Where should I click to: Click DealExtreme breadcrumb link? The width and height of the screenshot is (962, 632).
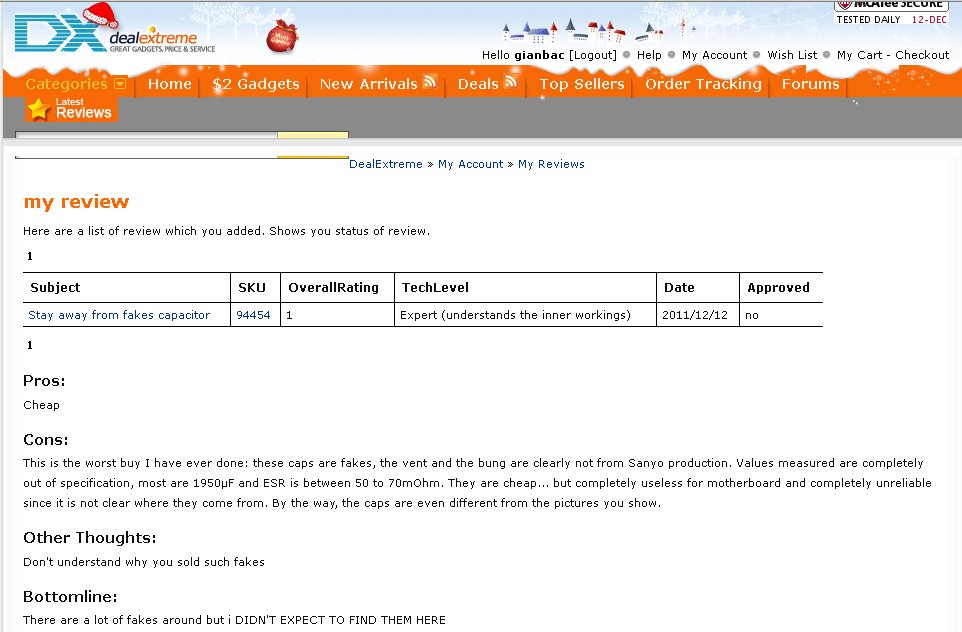(x=385, y=164)
